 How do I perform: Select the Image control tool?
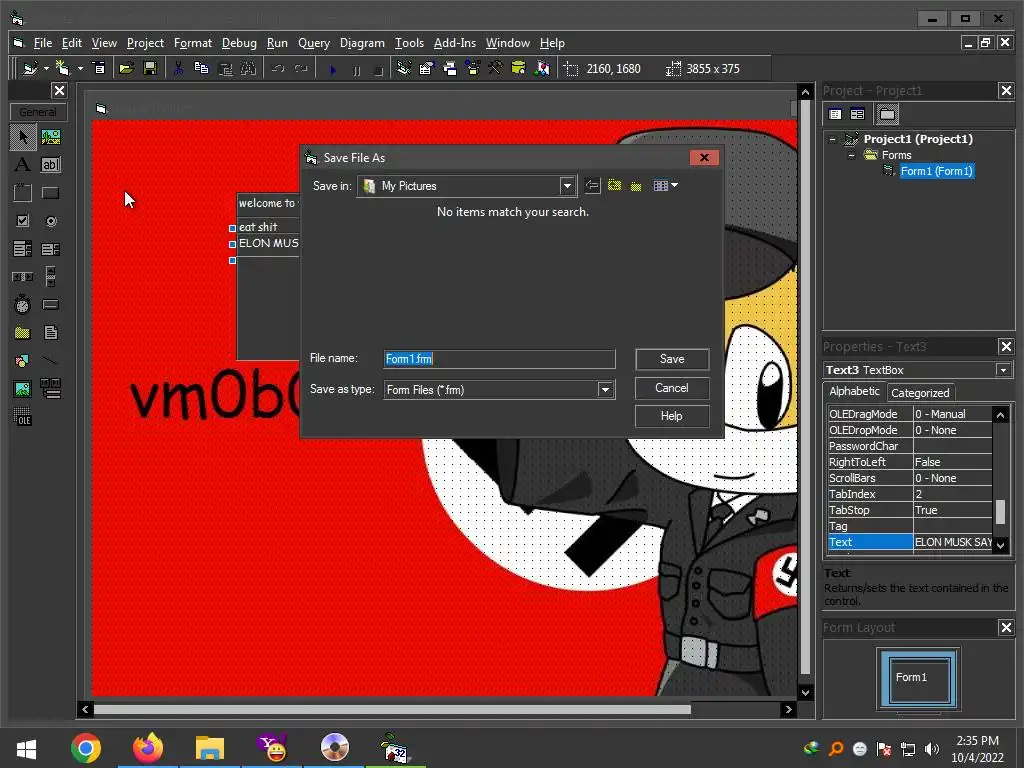point(23,389)
